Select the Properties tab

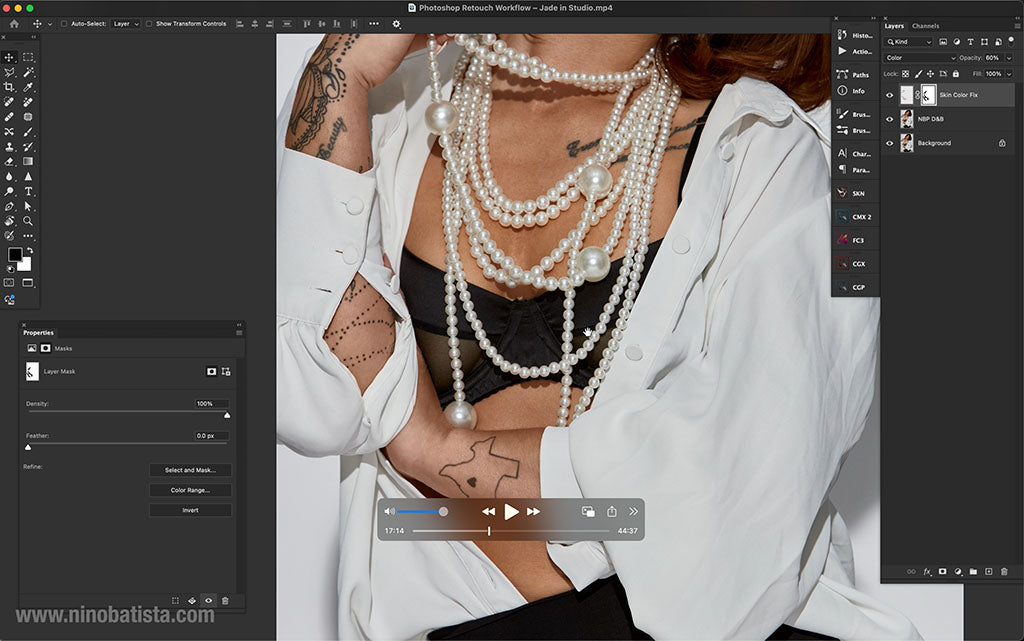[x=38, y=332]
